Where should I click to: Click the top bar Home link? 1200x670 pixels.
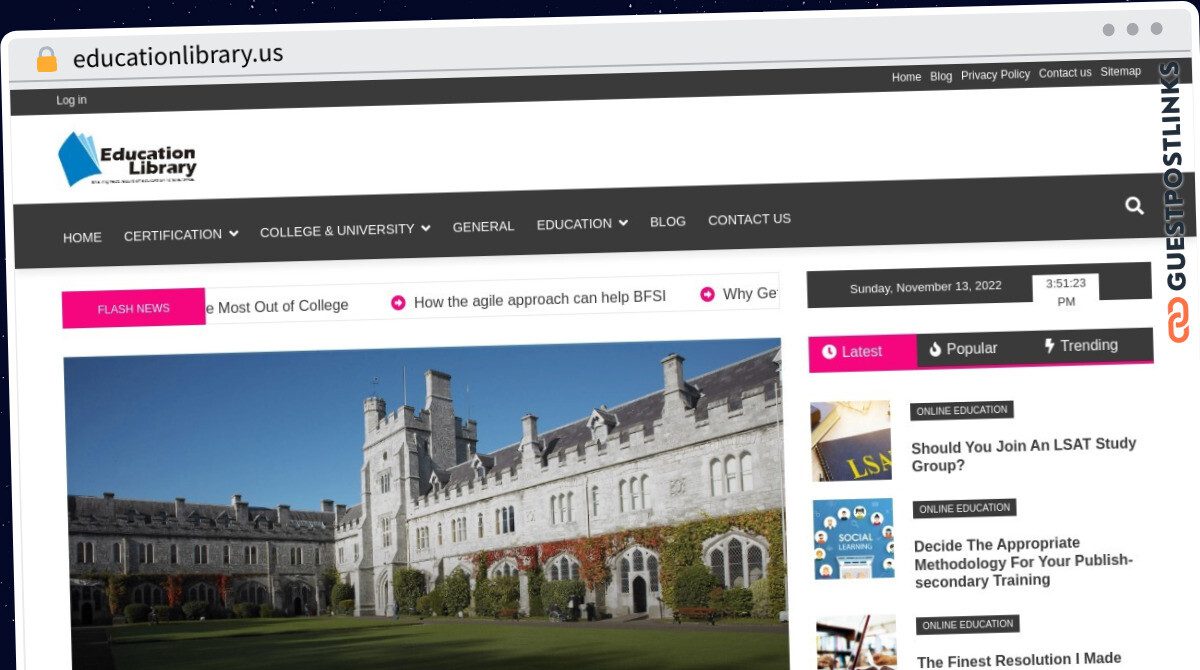click(x=906, y=77)
